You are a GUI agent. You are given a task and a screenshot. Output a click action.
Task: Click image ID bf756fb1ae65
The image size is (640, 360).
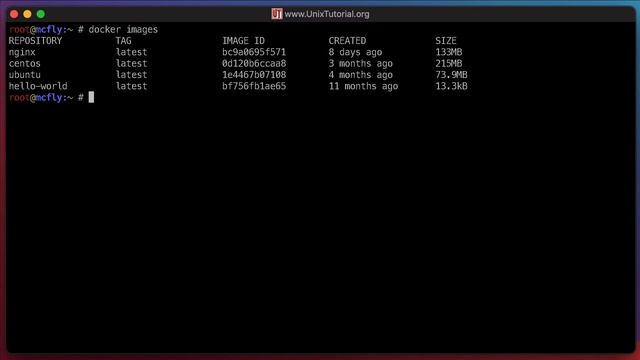[254, 87]
